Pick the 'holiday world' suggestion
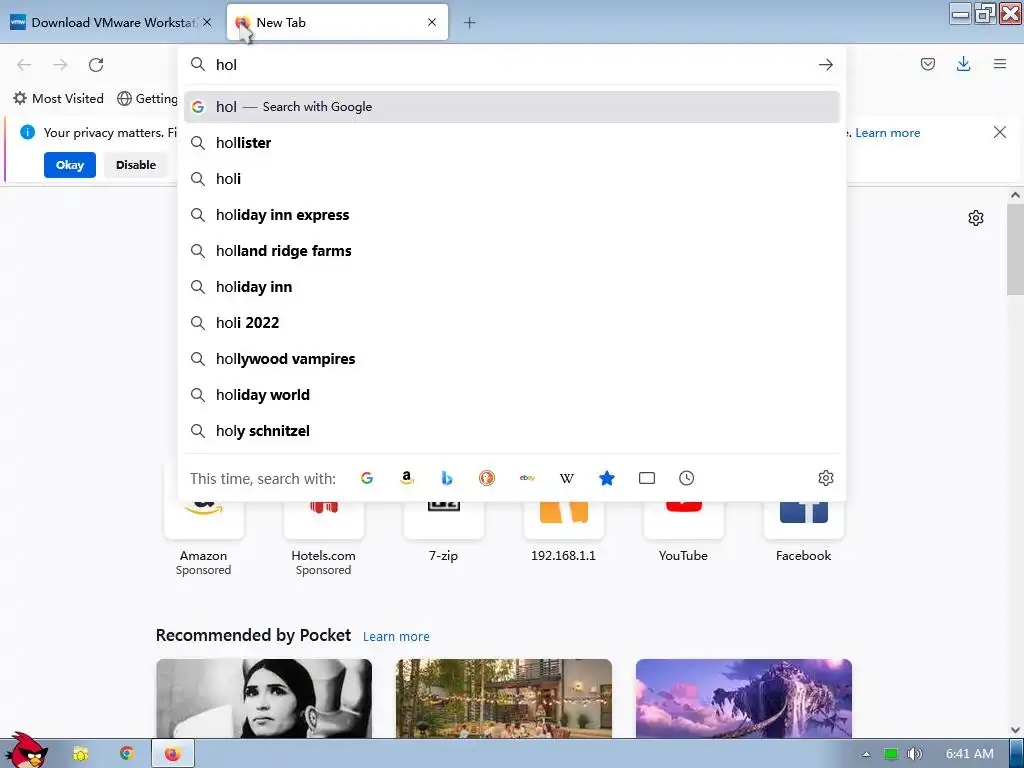Screen dimensions: 1024x768 (x=511, y=395)
